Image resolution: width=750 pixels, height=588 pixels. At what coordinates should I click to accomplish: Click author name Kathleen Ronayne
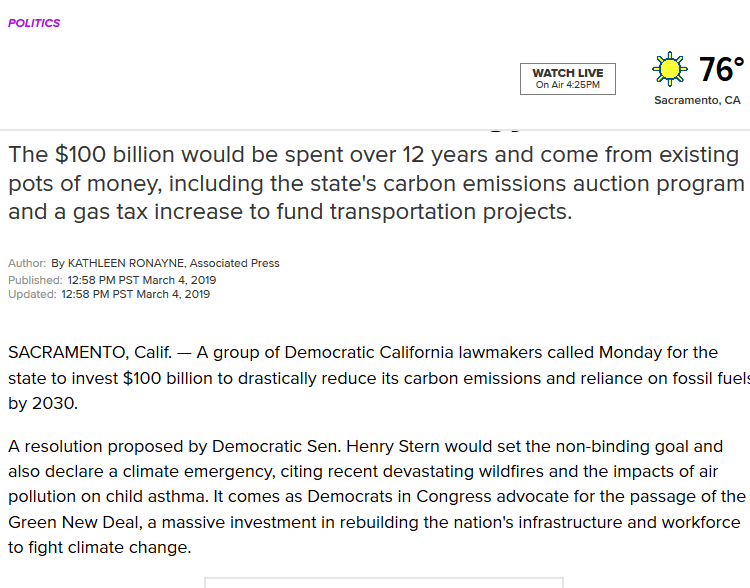point(125,263)
